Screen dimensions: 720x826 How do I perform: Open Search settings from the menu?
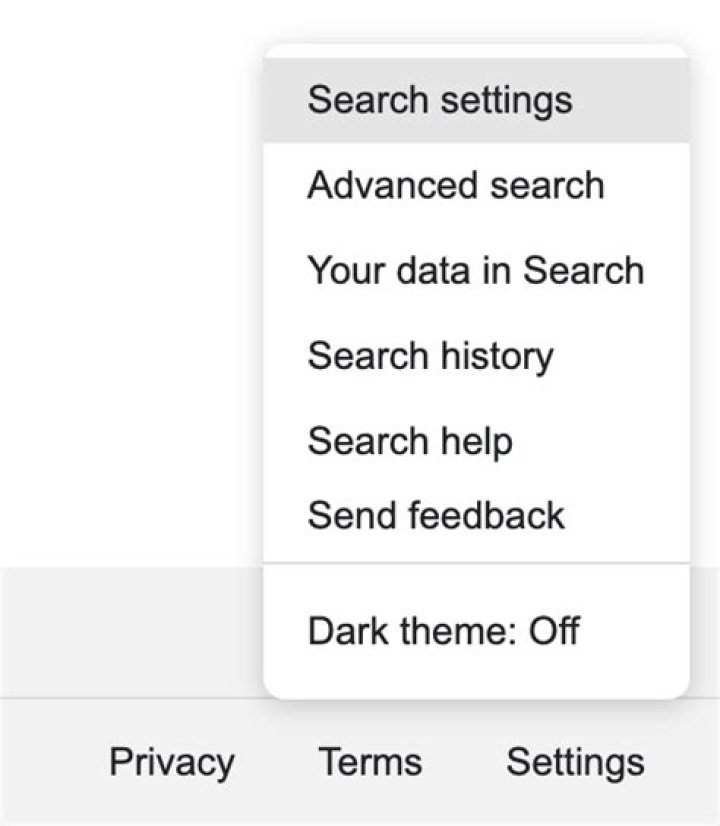click(x=440, y=100)
